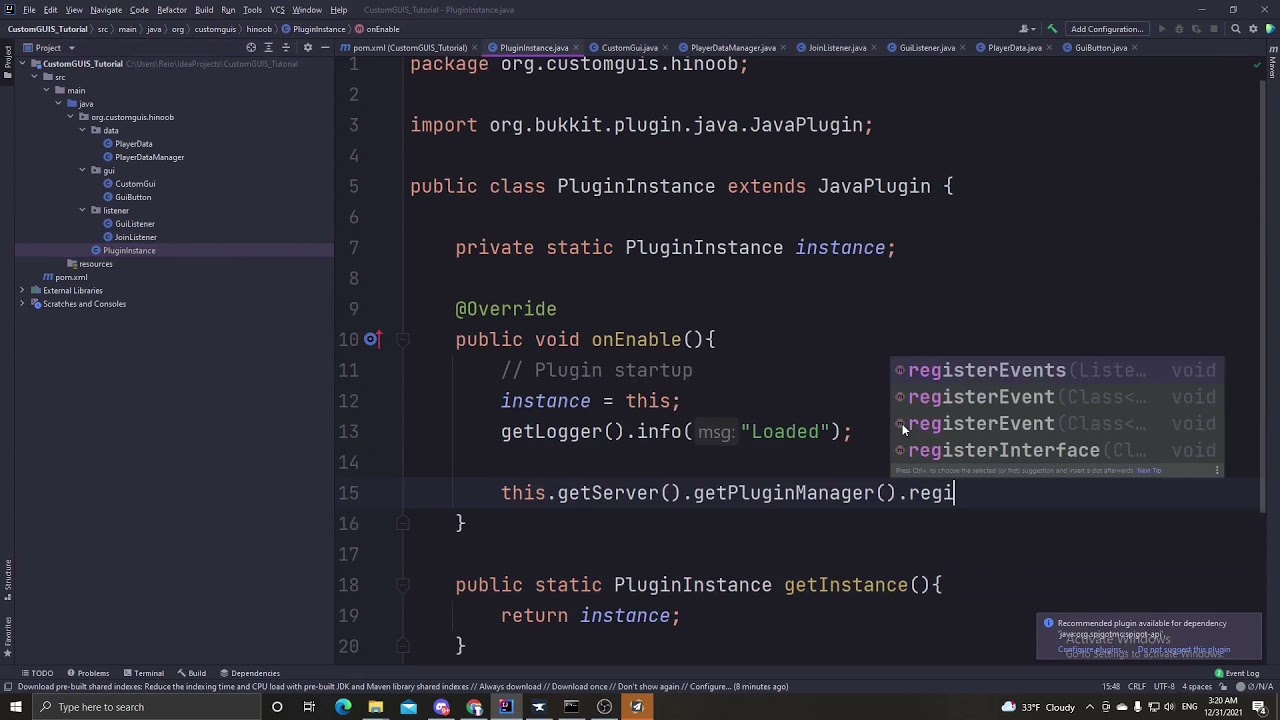The height and width of the screenshot is (720, 1280).
Task: Switch to PlayerData.java tab
Action: point(1014,47)
